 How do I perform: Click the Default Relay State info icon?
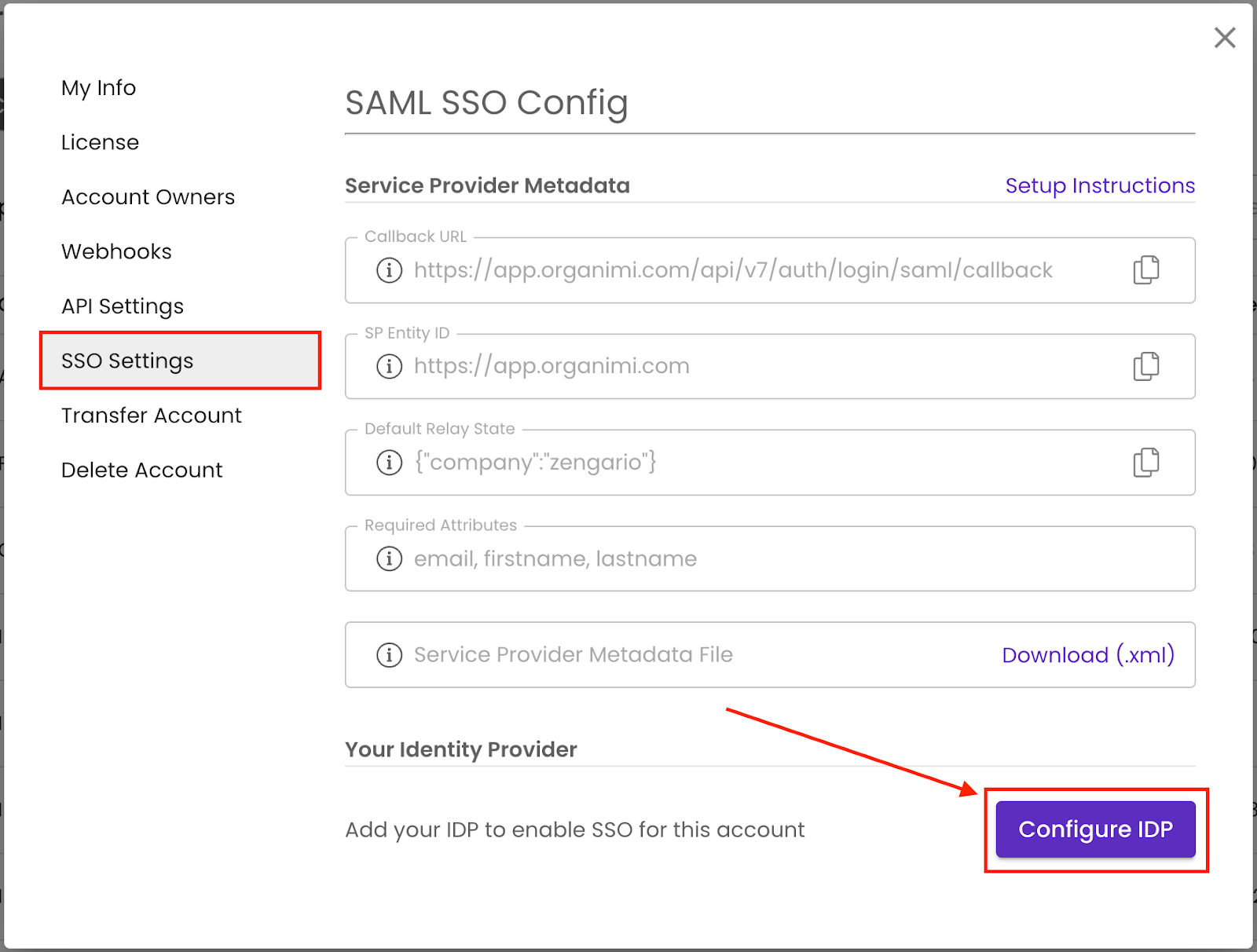pyautogui.click(x=389, y=463)
